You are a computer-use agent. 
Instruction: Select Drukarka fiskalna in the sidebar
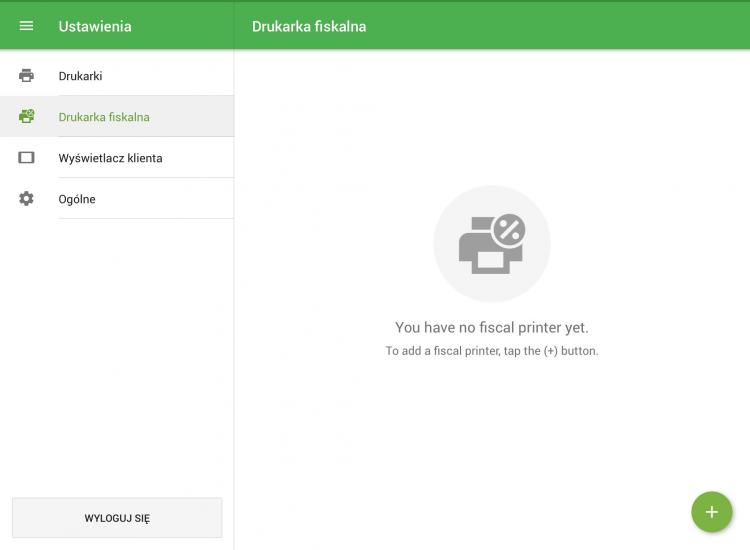click(104, 117)
